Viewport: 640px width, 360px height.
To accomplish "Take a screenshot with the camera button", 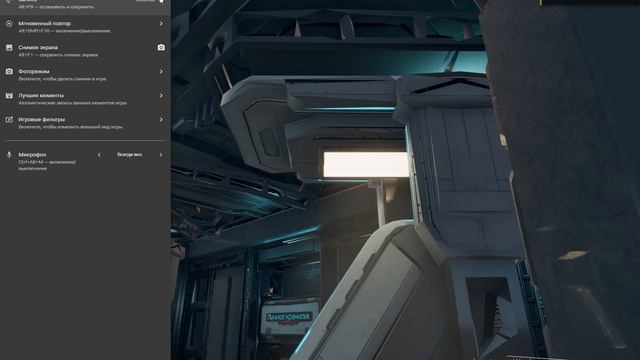I will [161, 47].
